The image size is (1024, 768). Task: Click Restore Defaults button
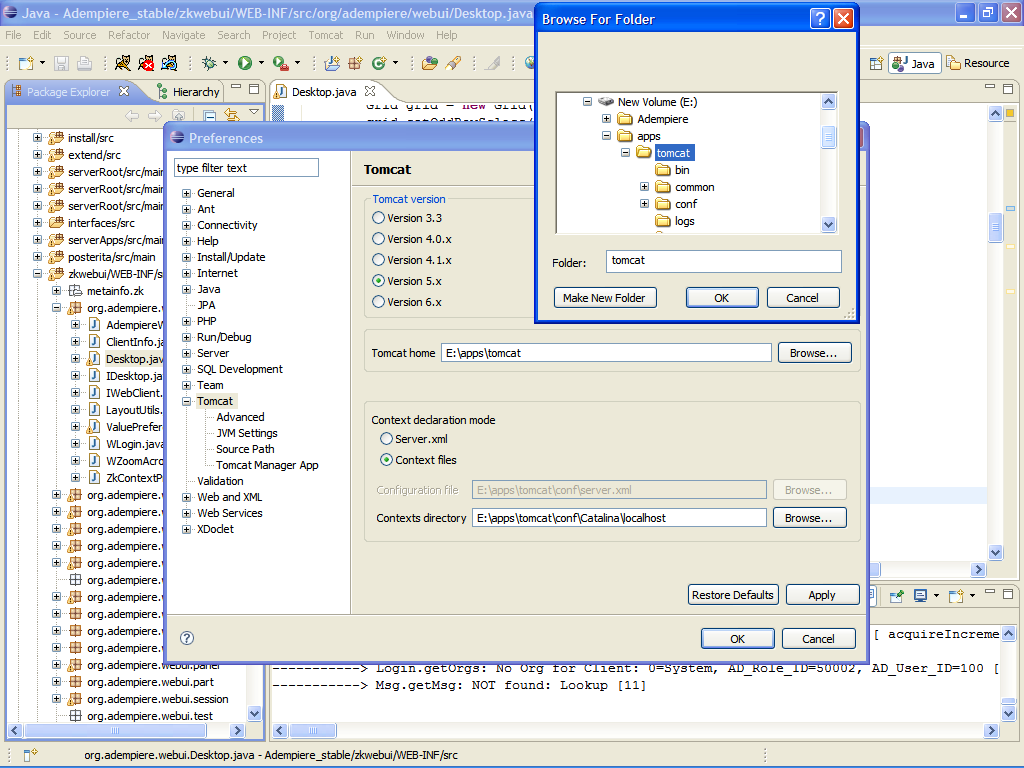(733, 595)
